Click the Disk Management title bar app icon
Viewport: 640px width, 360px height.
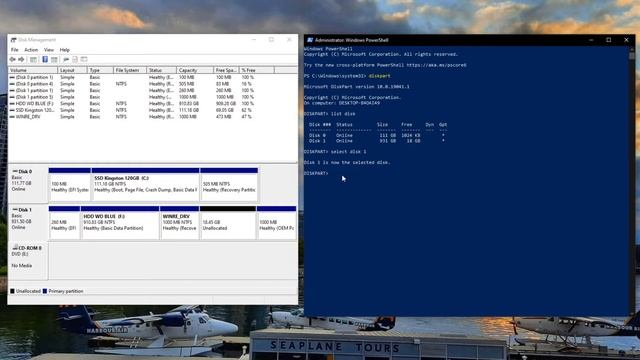tap(13, 40)
